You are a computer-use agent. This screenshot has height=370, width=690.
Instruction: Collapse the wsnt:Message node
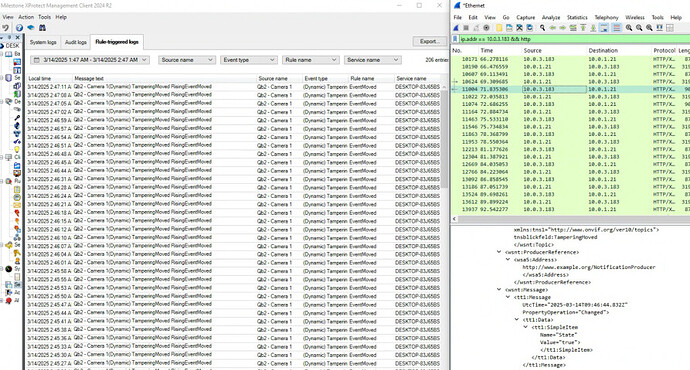tap(499, 289)
